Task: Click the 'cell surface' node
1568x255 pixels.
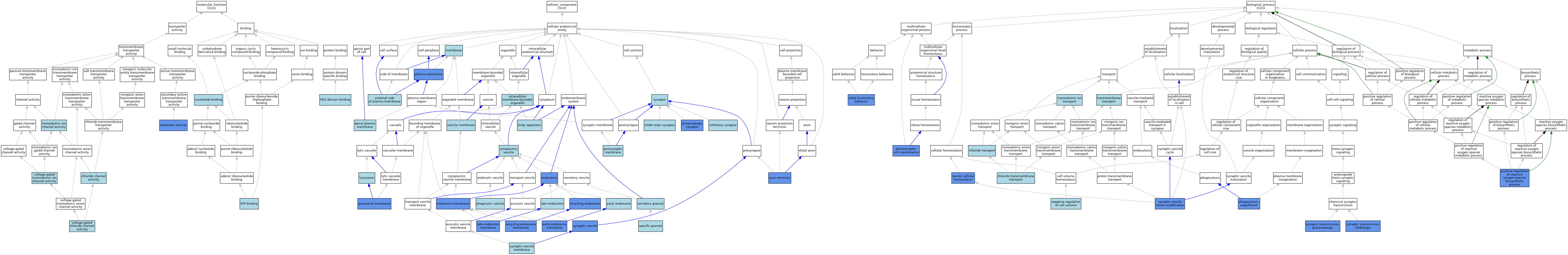Action: pos(388,50)
